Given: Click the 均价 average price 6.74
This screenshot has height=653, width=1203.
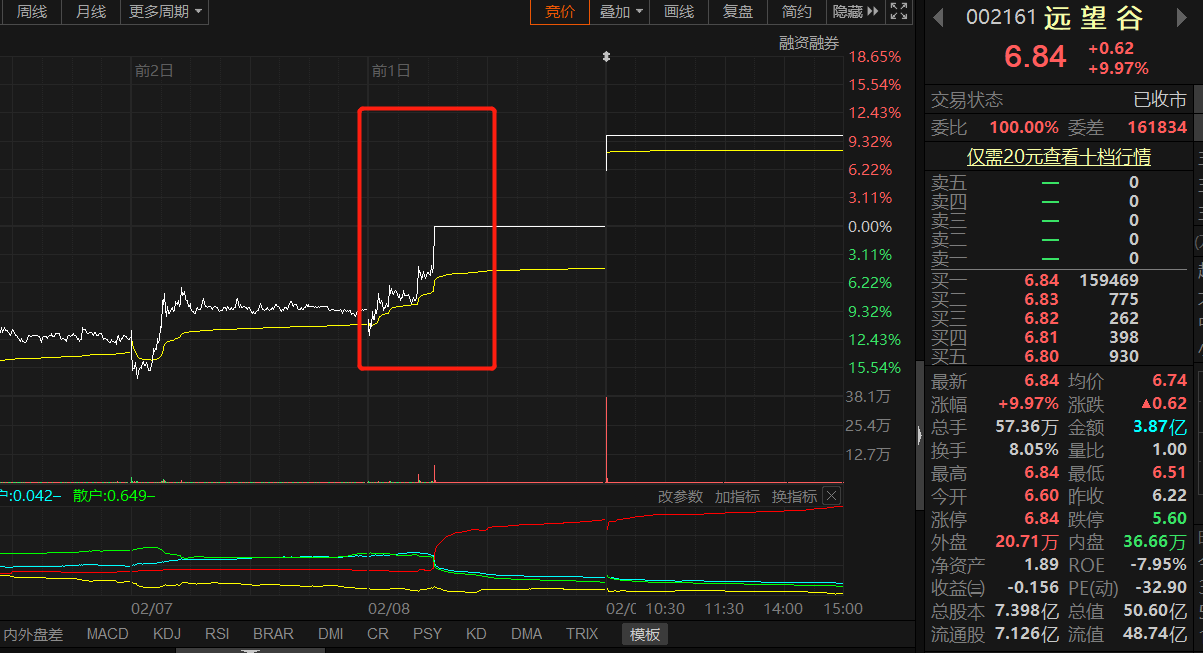Looking at the screenshot, I should pos(1169,381).
